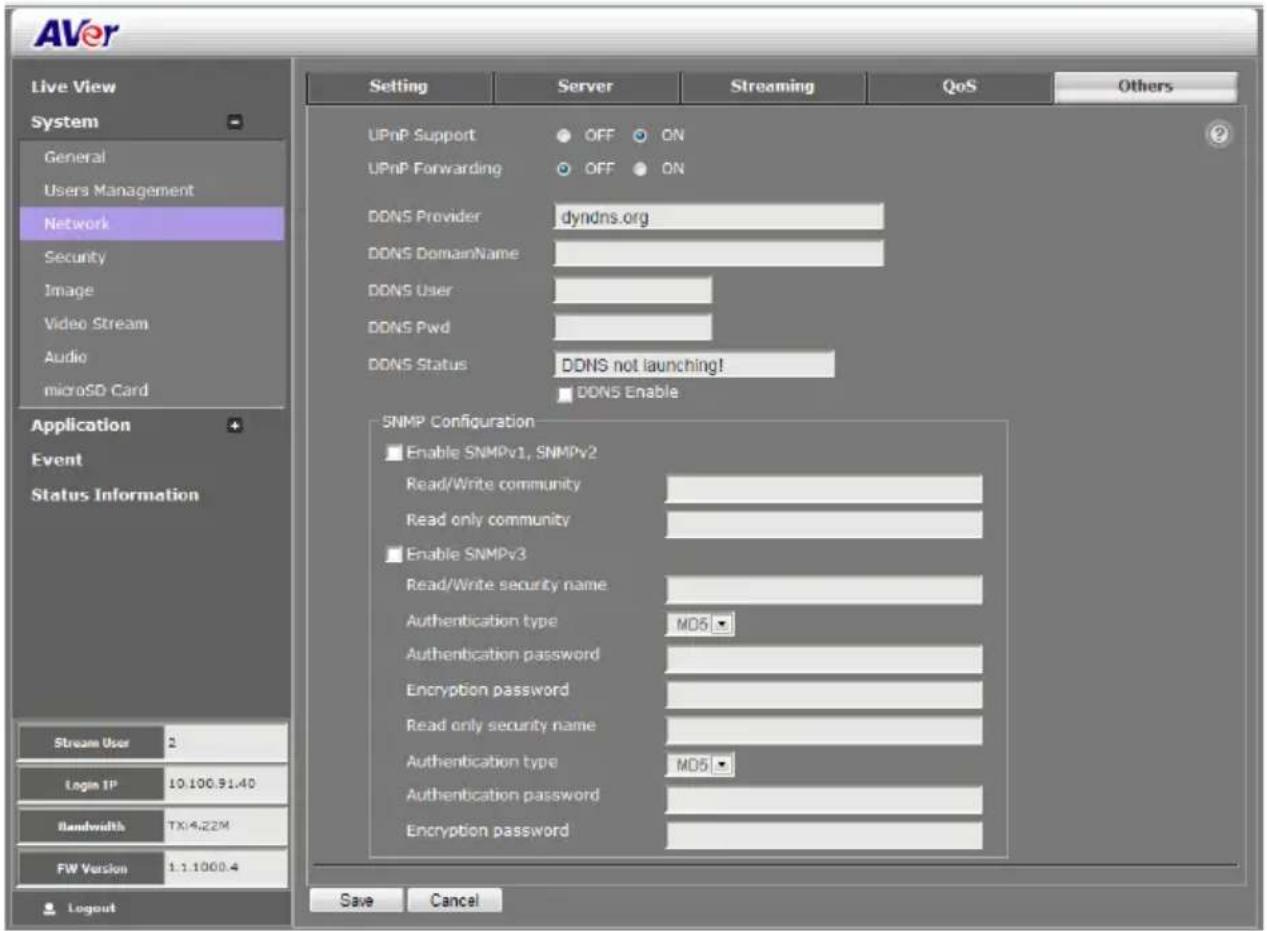Open Read/Write Authentication type MD5 dropdown
Image resolution: width=1267 pixels, height=931 pixels.
point(701,626)
